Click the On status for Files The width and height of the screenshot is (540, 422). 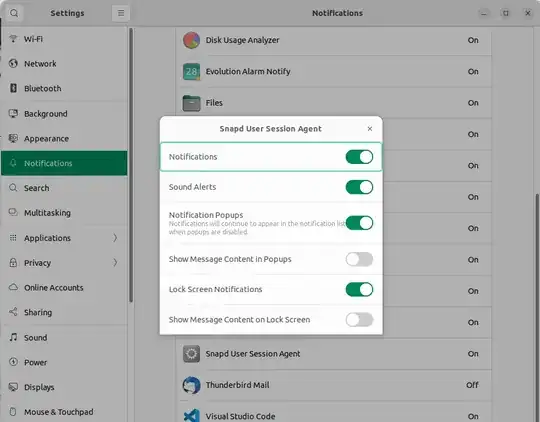pos(473,103)
